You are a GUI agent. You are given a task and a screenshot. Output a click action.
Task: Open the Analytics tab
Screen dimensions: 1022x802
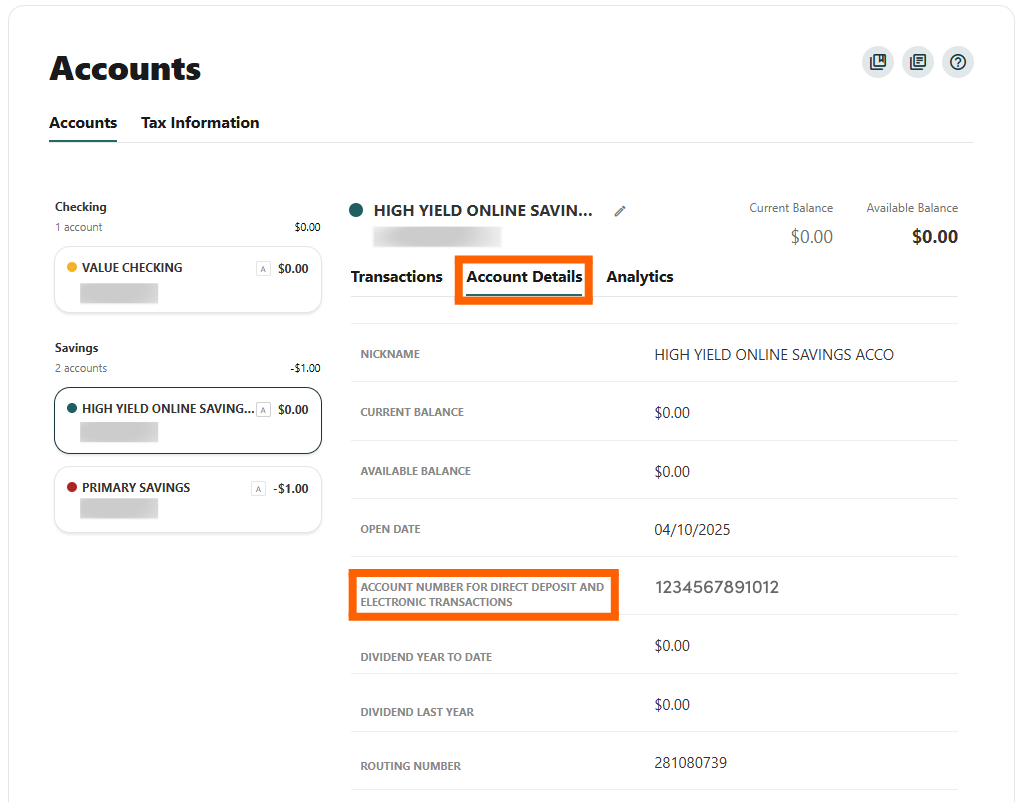click(640, 276)
